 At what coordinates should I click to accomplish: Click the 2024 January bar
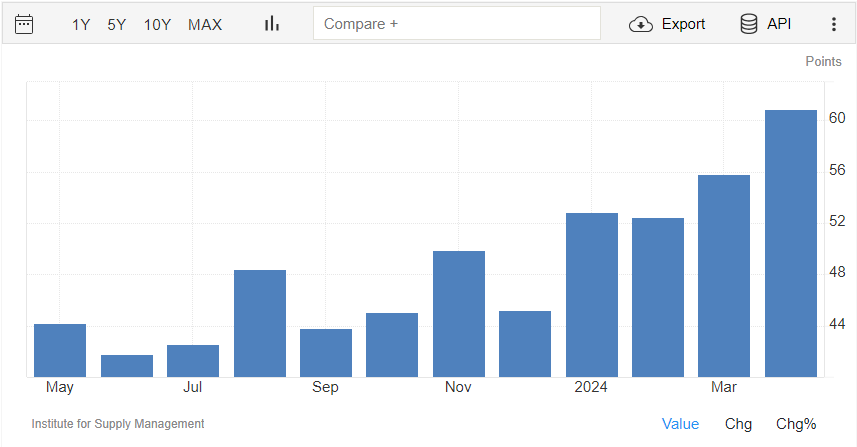pyautogui.click(x=592, y=295)
